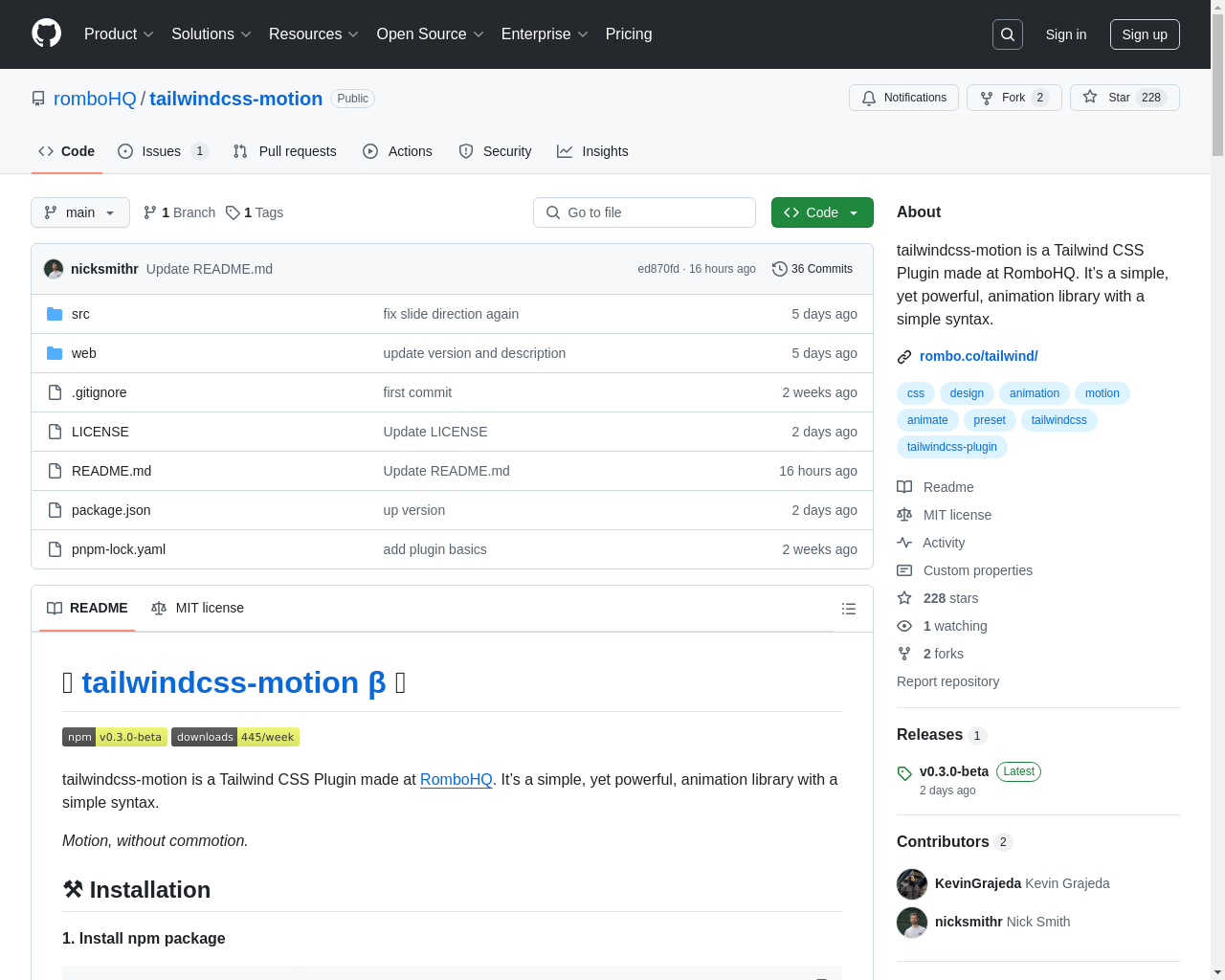Viewport: 1225px width, 980px height.
Task: Expand the Open Source menu
Action: point(431,34)
